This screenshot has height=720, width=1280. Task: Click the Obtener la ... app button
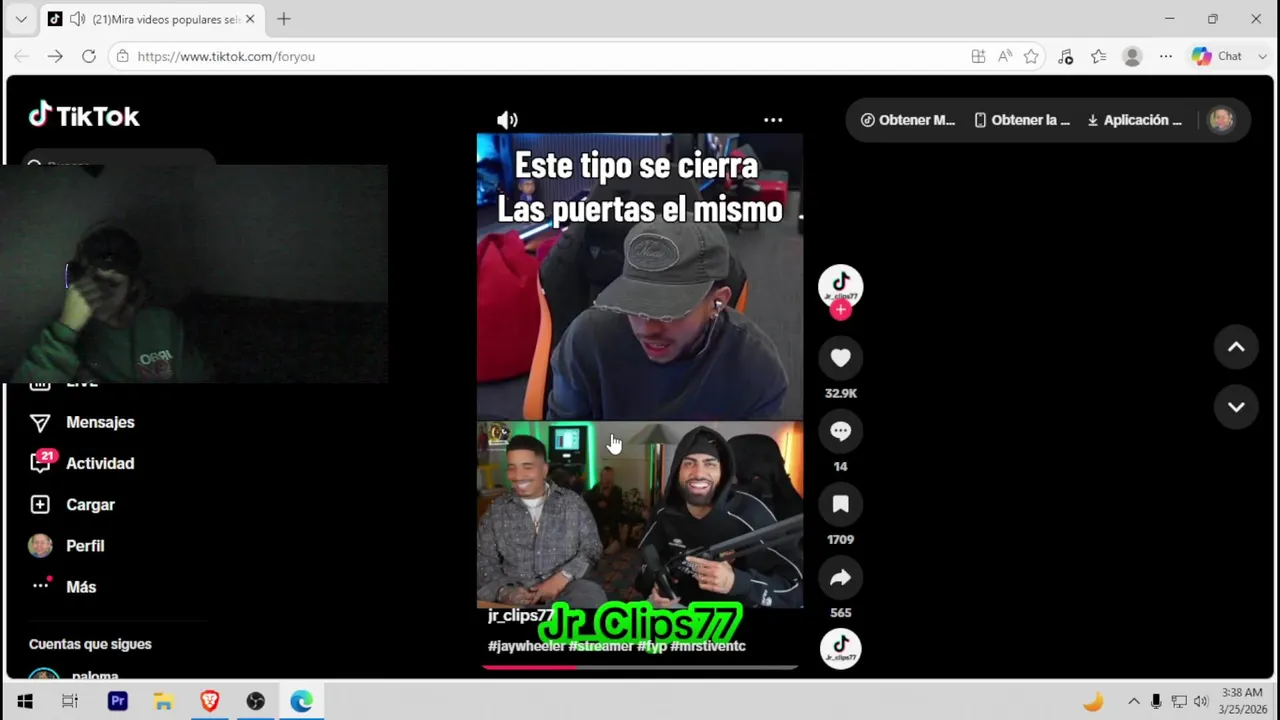pyautogui.click(x=1022, y=120)
